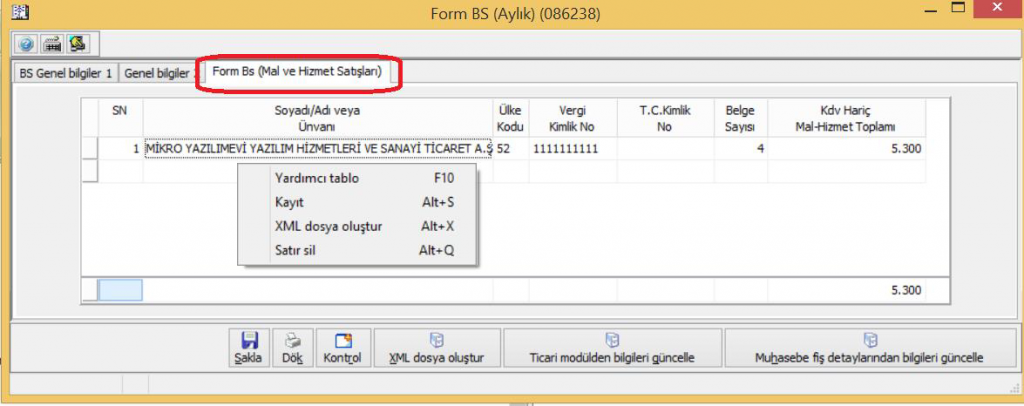Click the Vergi Kimlik No cell 1111111111
Image resolution: width=1024 pixels, height=406 pixels.
coord(565,149)
